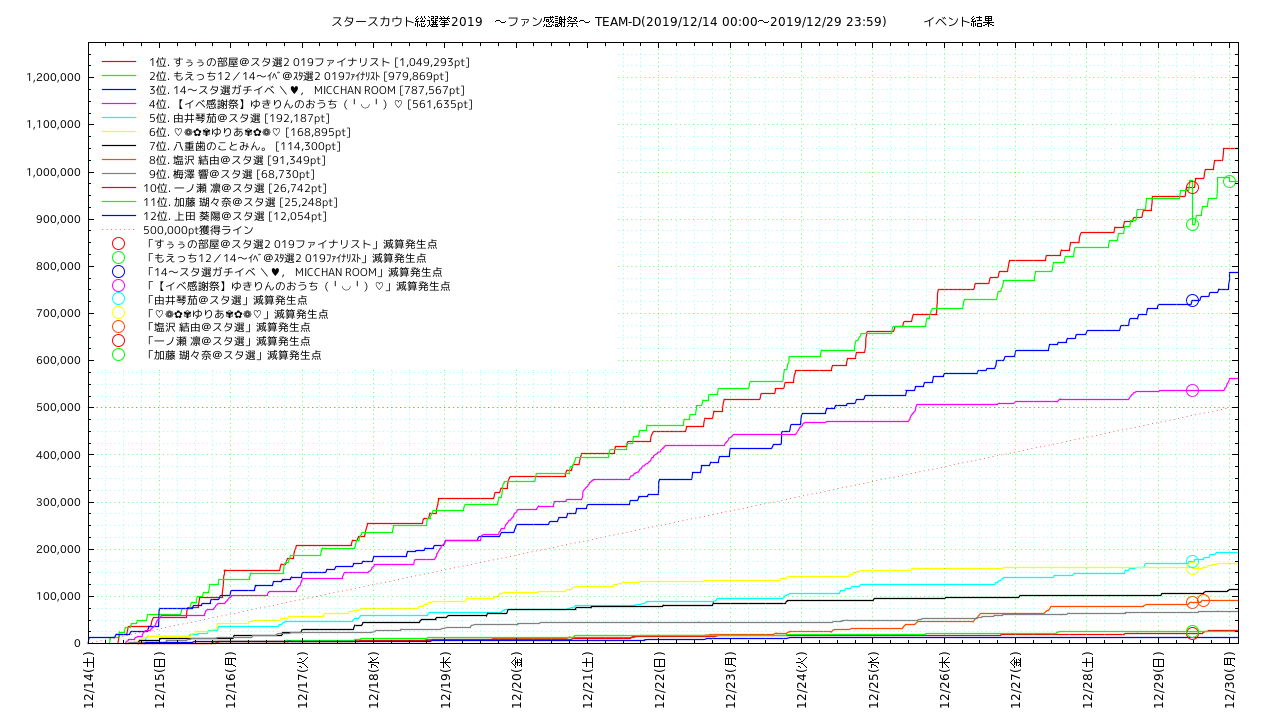Select the orange circle legend marker for 塩沢 結由@スタ選

119,327
